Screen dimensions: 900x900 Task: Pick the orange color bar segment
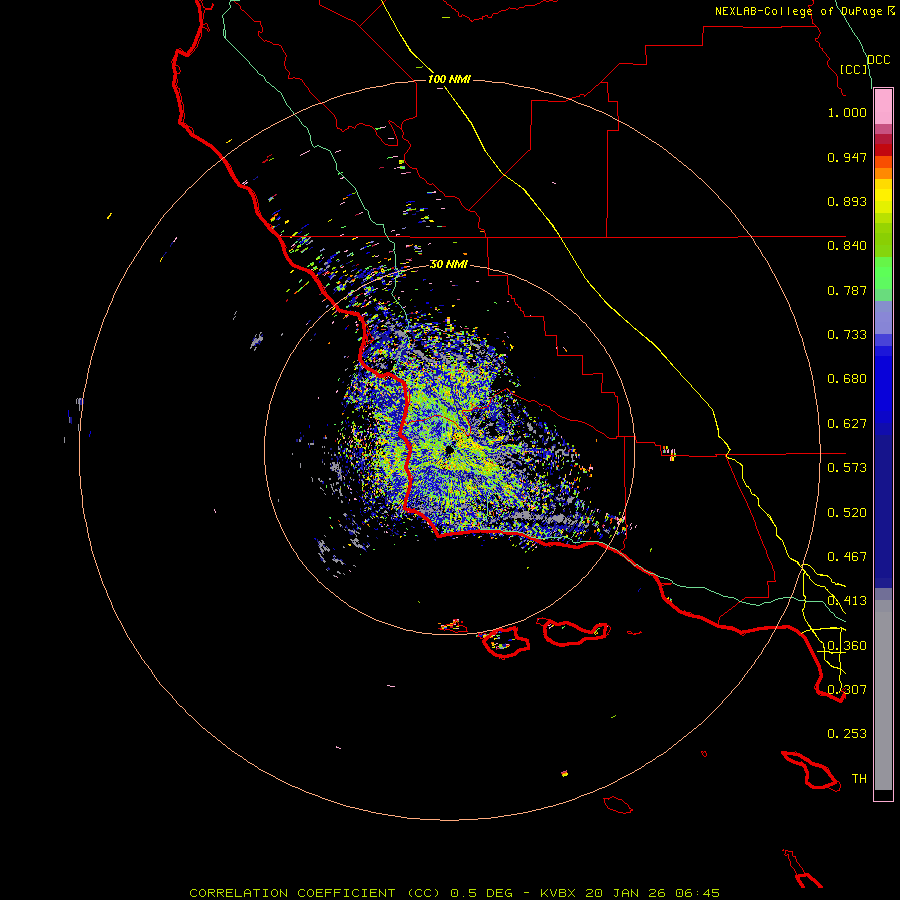click(x=883, y=173)
